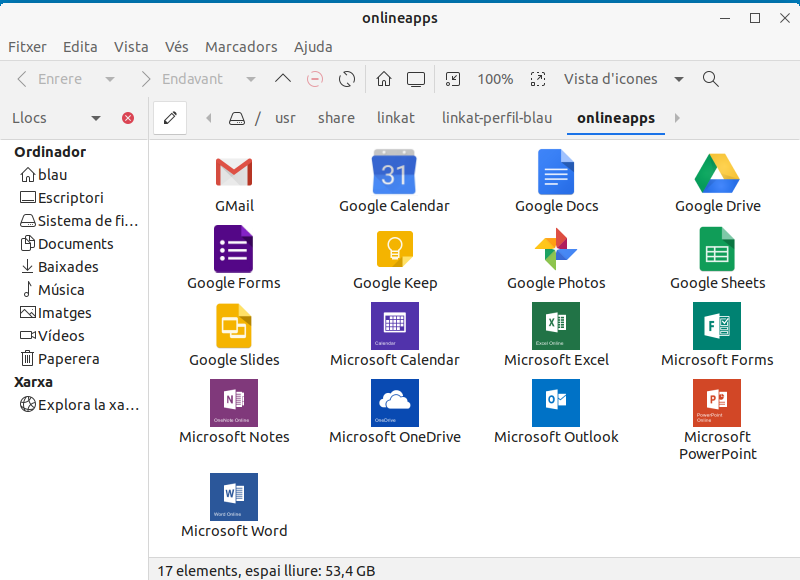Expand the Llocs sidebar dropdown
The image size is (800, 580).
(96, 118)
